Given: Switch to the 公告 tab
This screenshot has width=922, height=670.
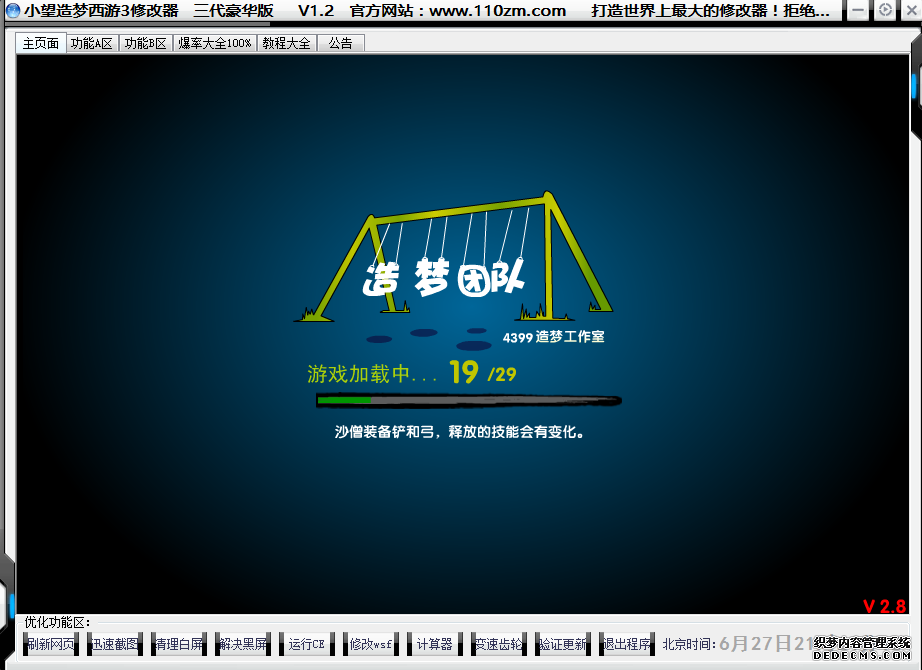Looking at the screenshot, I should click(340, 43).
